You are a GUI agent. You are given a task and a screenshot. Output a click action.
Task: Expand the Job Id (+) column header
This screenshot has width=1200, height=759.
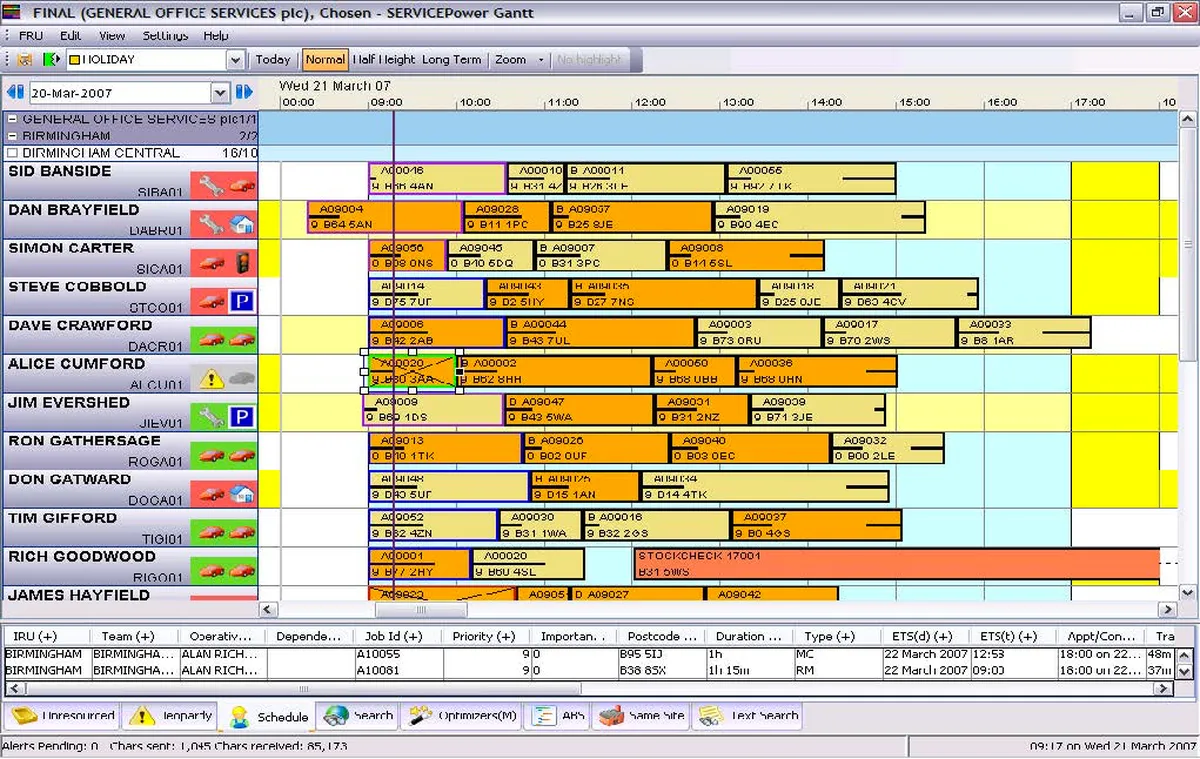pyautogui.click(x=398, y=636)
